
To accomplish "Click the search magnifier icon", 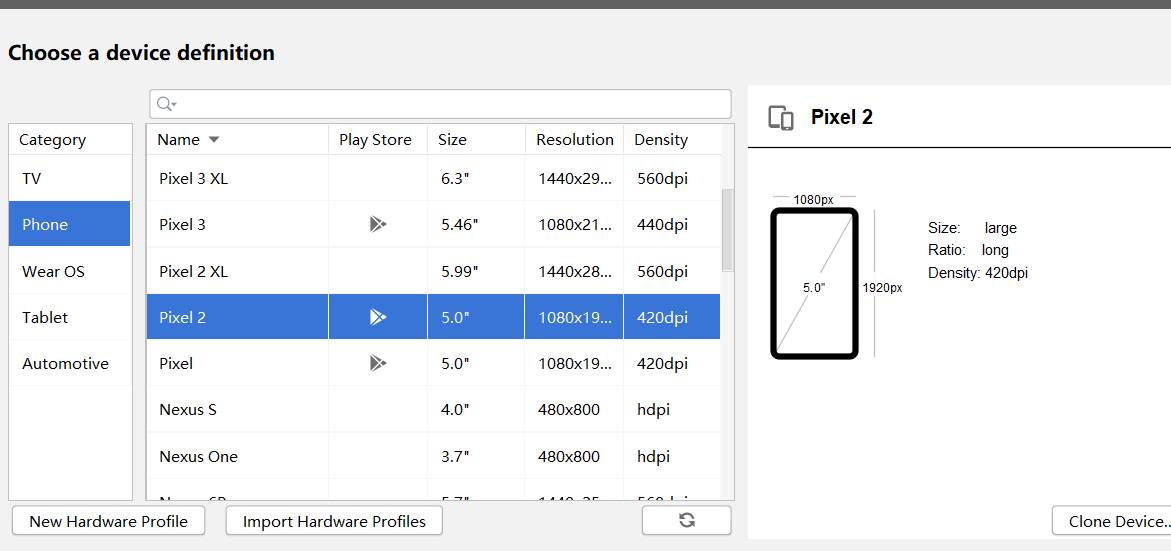I will [x=165, y=104].
